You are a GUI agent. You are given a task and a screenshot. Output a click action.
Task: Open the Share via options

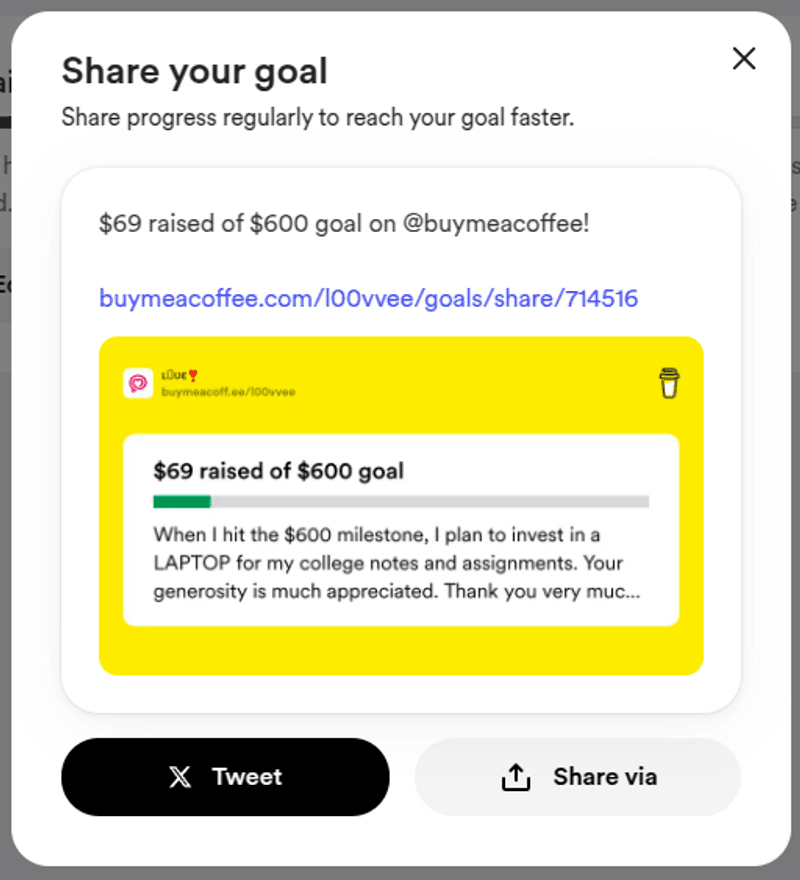[x=578, y=777]
